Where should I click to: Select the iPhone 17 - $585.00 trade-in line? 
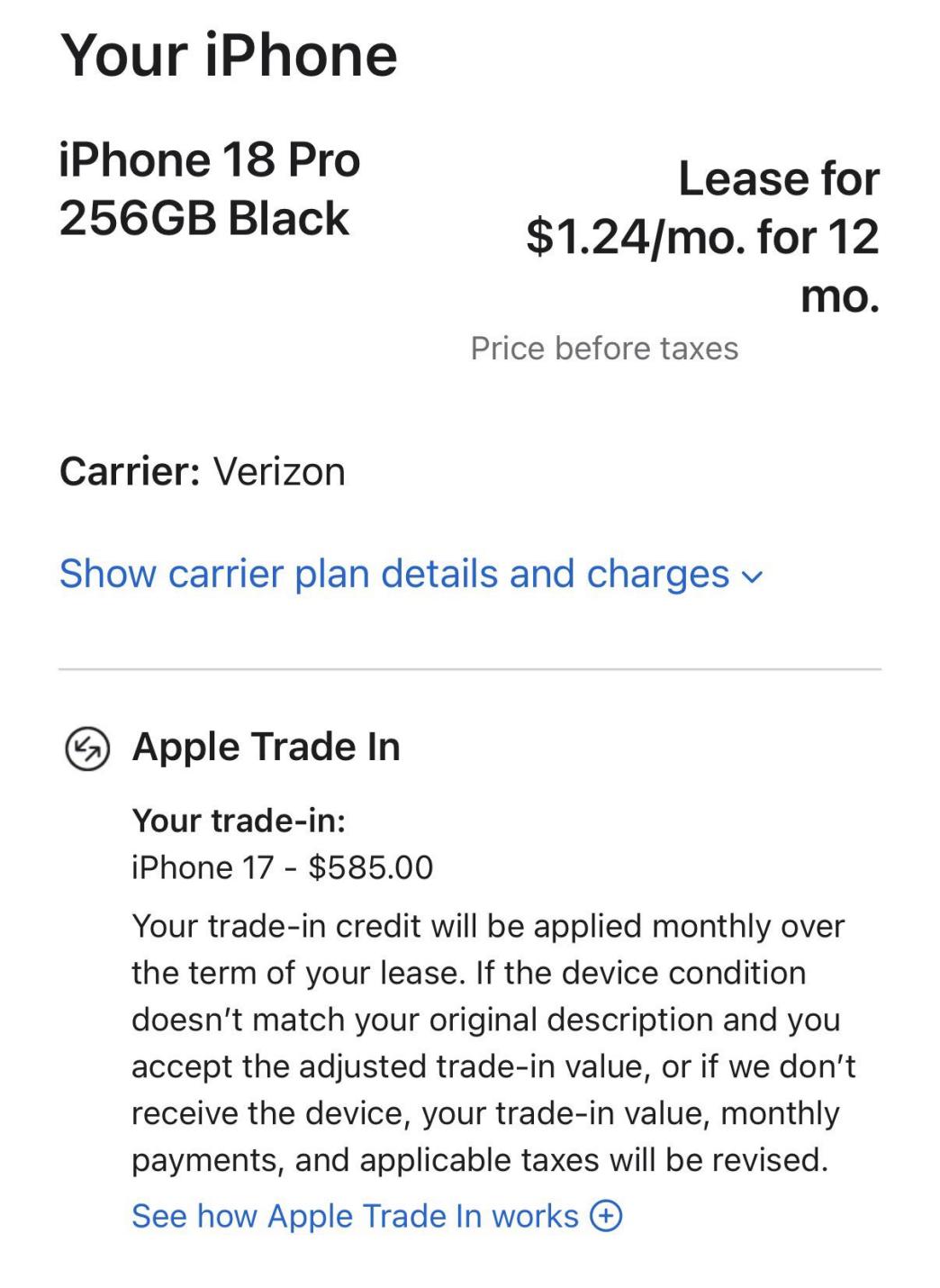283,867
